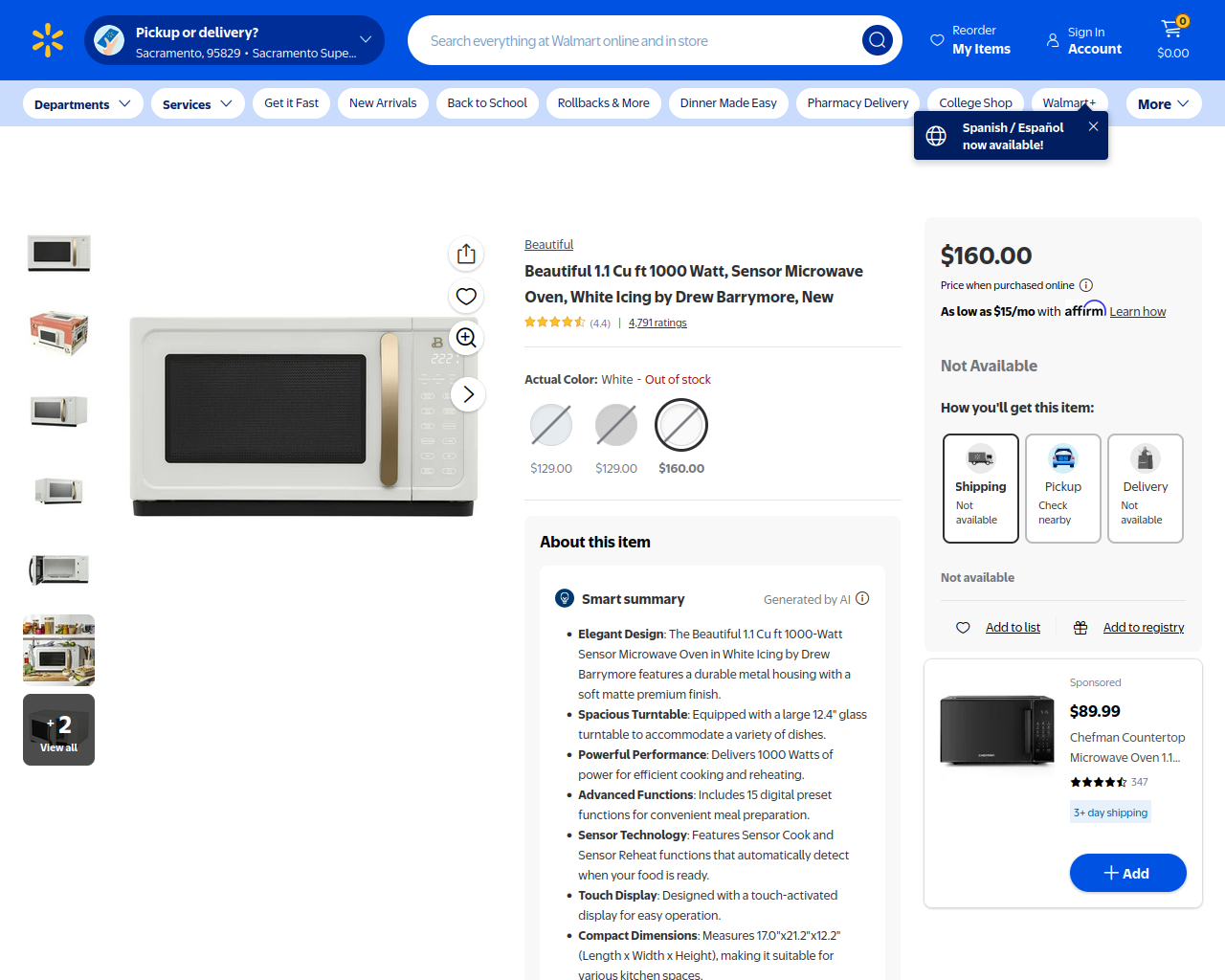Select the kitchen scene thumbnail
Image resolution: width=1225 pixels, height=980 pixels.
click(59, 650)
